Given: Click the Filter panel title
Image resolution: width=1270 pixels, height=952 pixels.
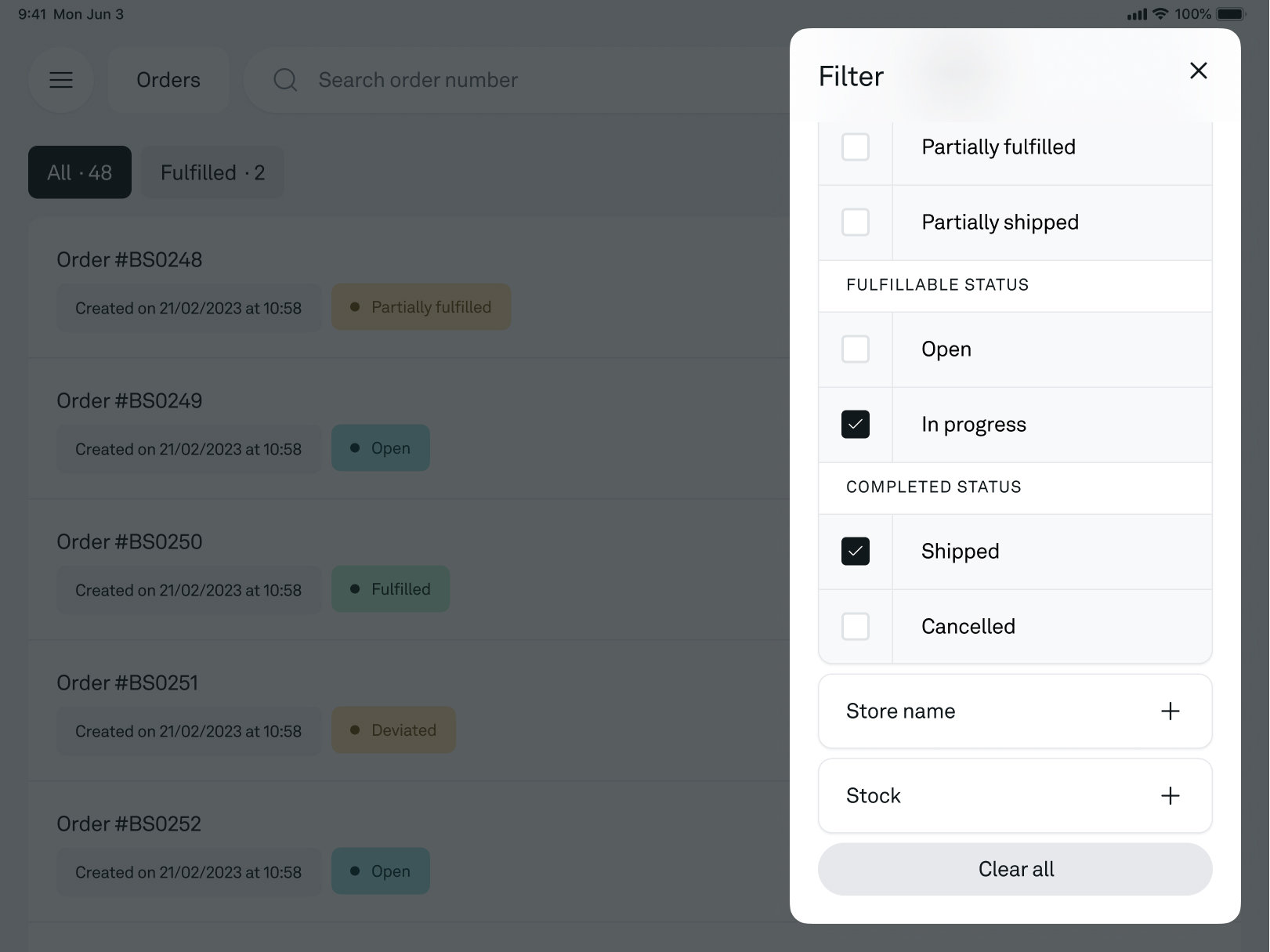Looking at the screenshot, I should 851,77.
